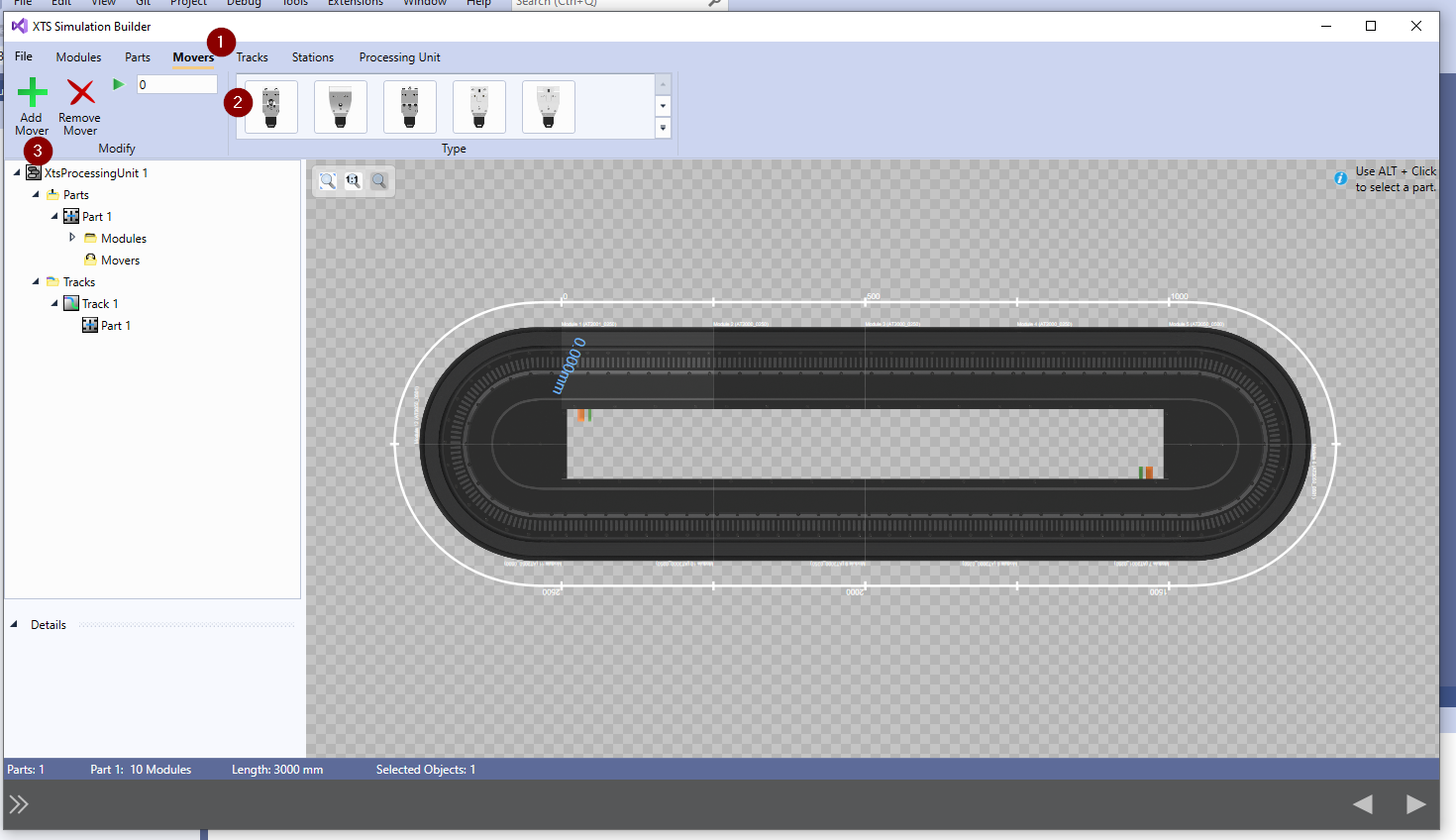Select Part 1 under Track 1

click(x=116, y=326)
